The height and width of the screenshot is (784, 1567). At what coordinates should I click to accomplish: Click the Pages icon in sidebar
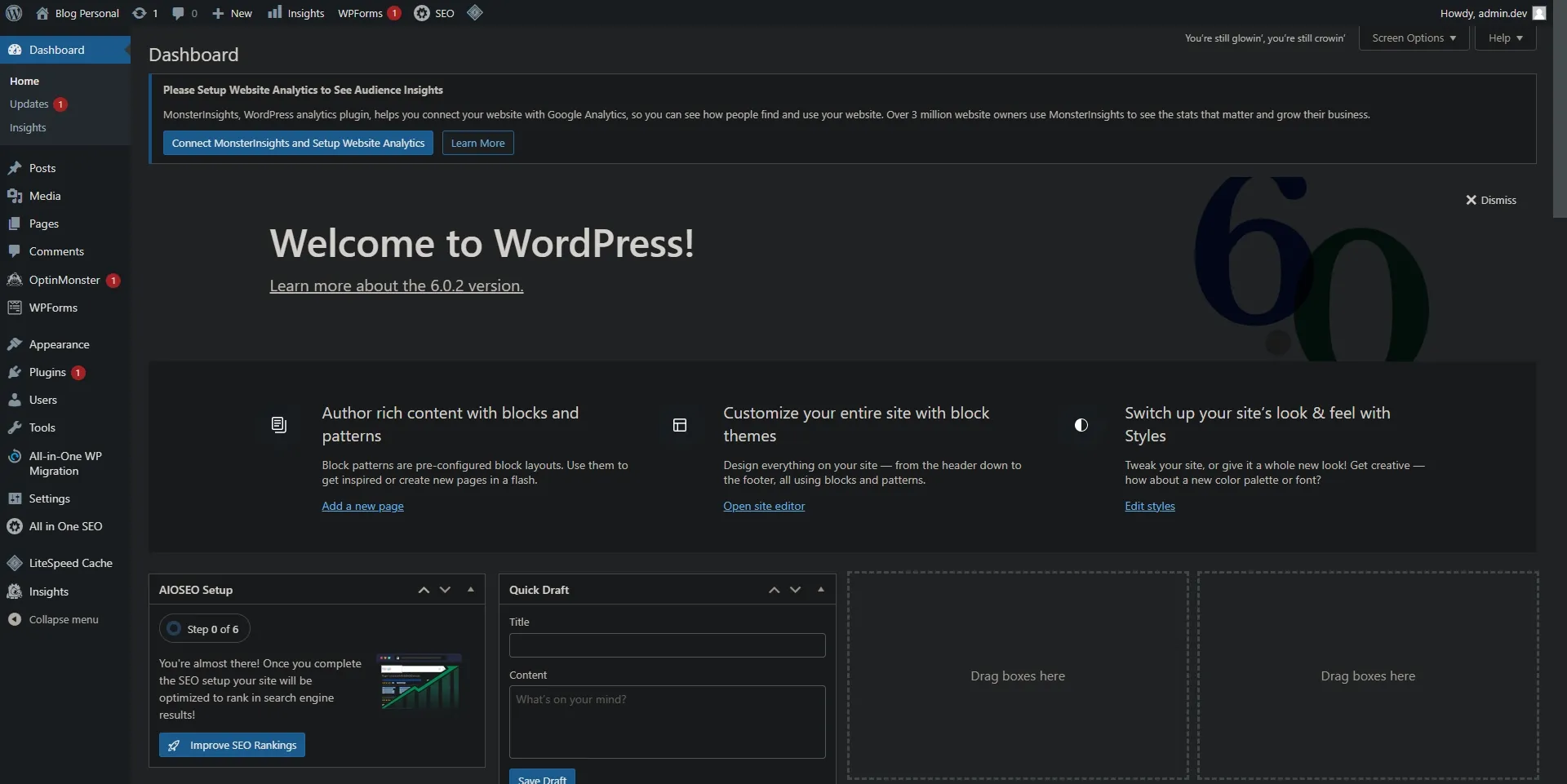pyautogui.click(x=15, y=224)
